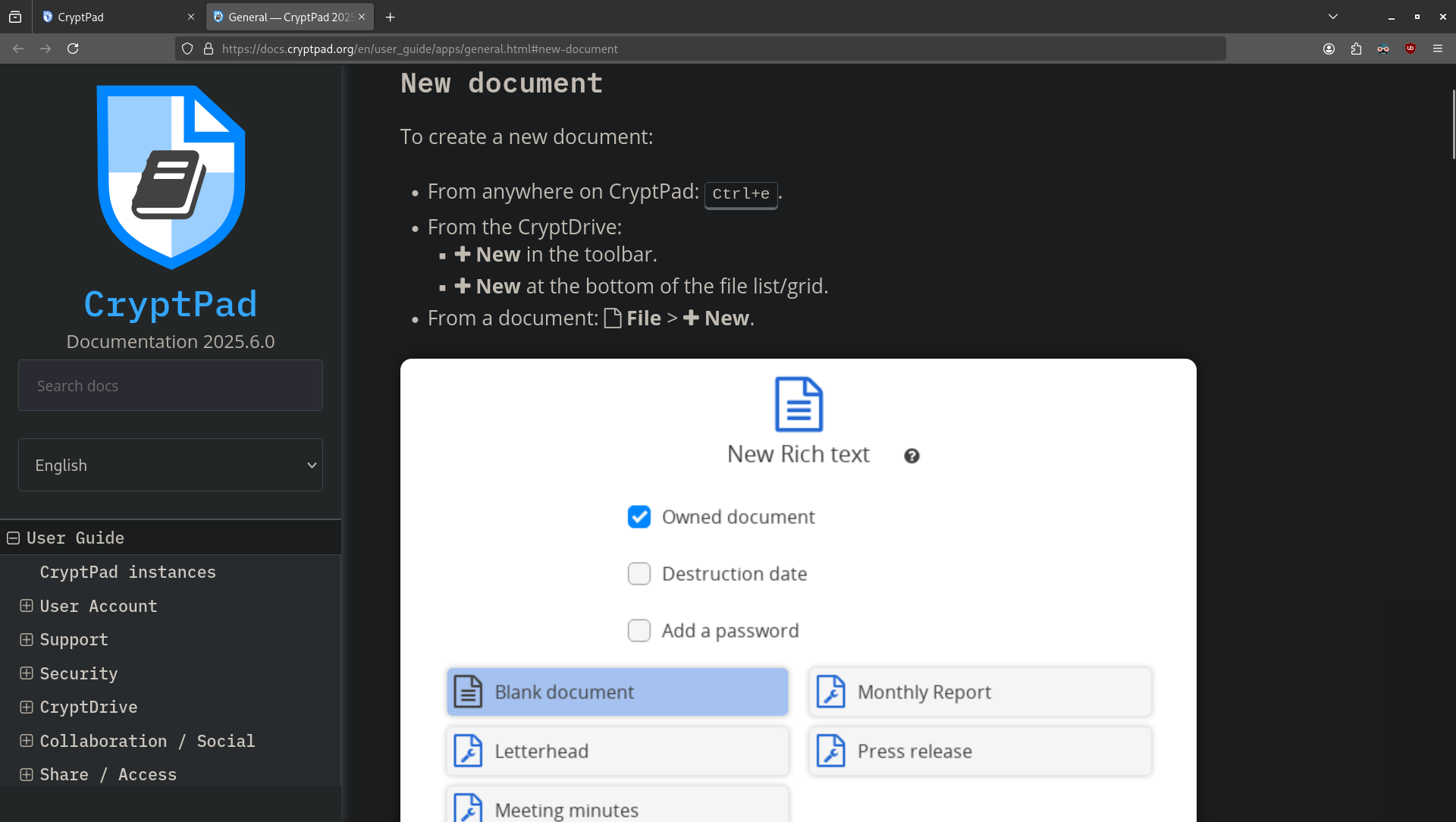
Task: Open the CryptPad instances link
Action: pyautogui.click(x=127, y=572)
